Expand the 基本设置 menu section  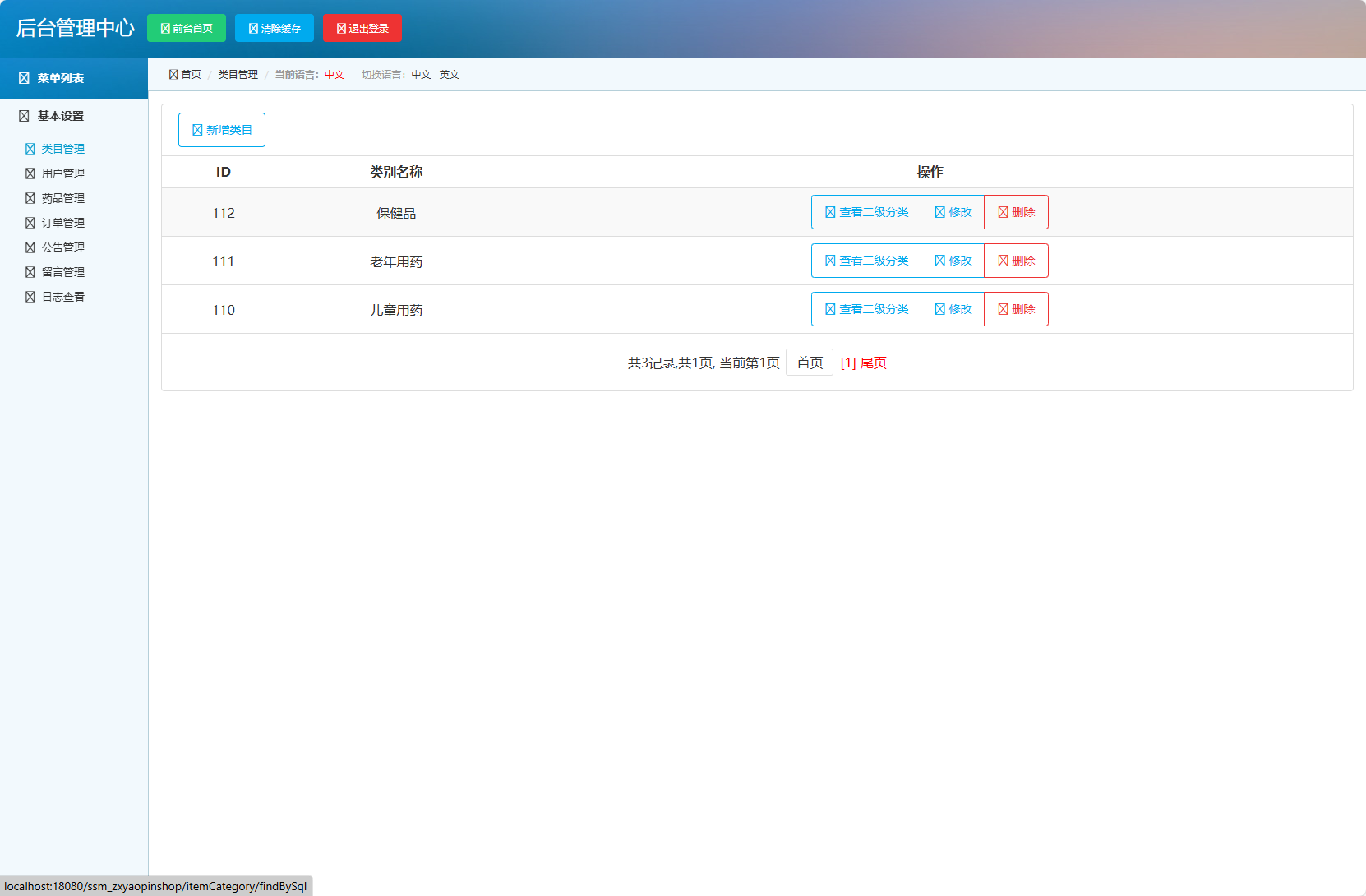60,116
